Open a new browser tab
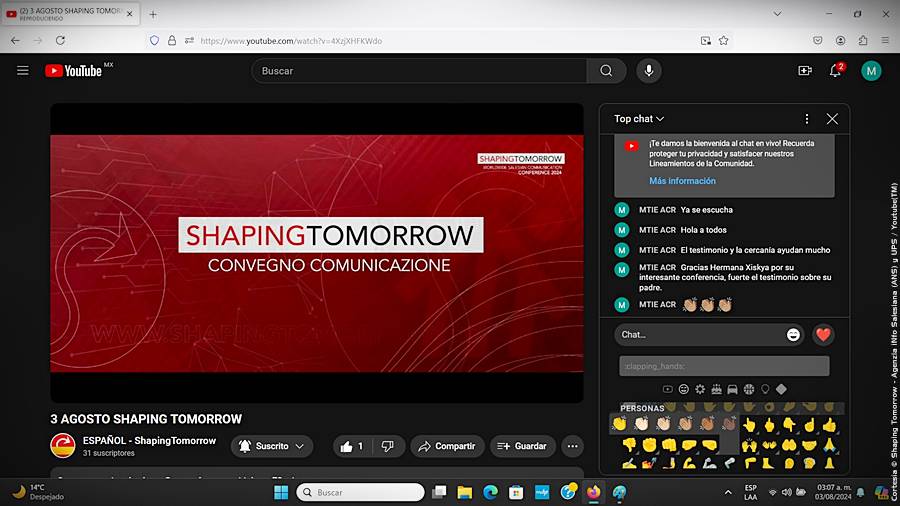 pyautogui.click(x=153, y=14)
